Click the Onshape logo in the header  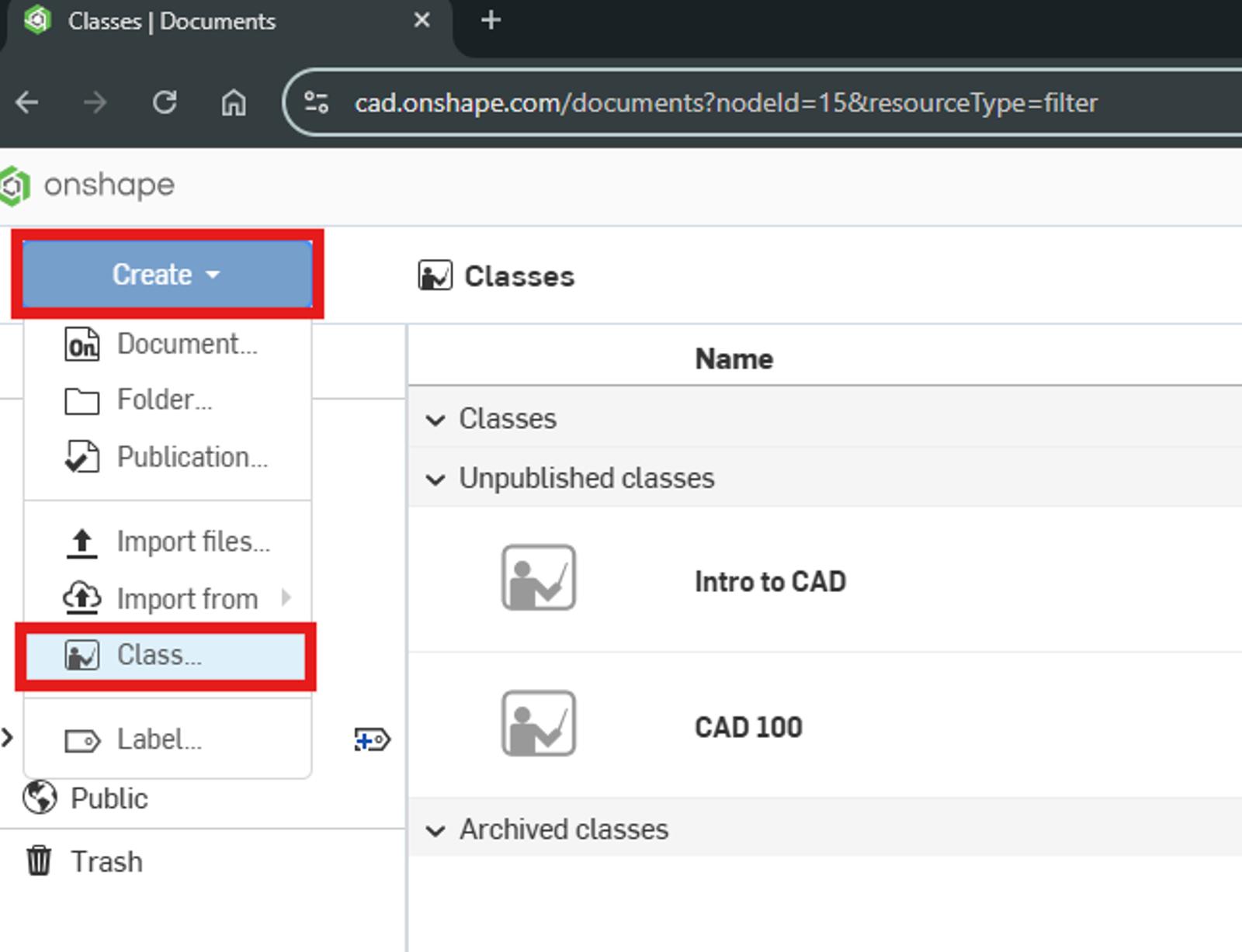point(13,185)
